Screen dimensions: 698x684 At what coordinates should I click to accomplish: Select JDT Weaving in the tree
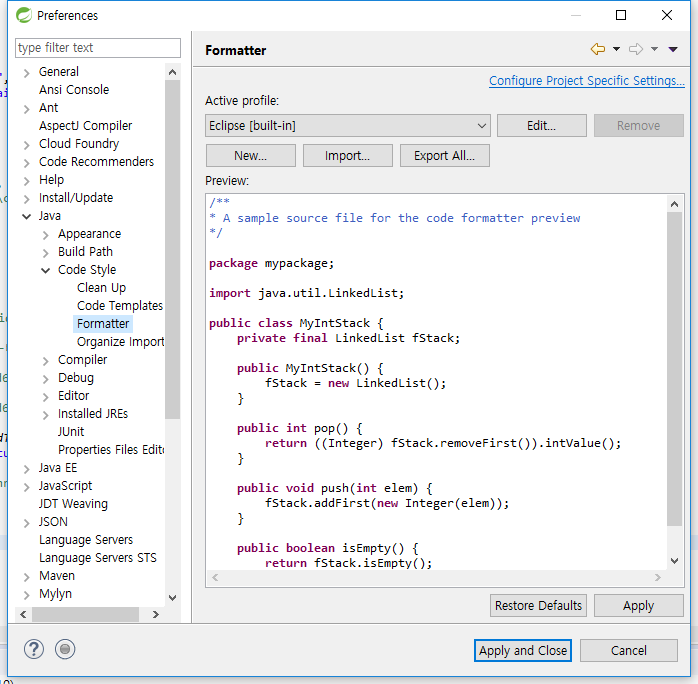point(73,504)
